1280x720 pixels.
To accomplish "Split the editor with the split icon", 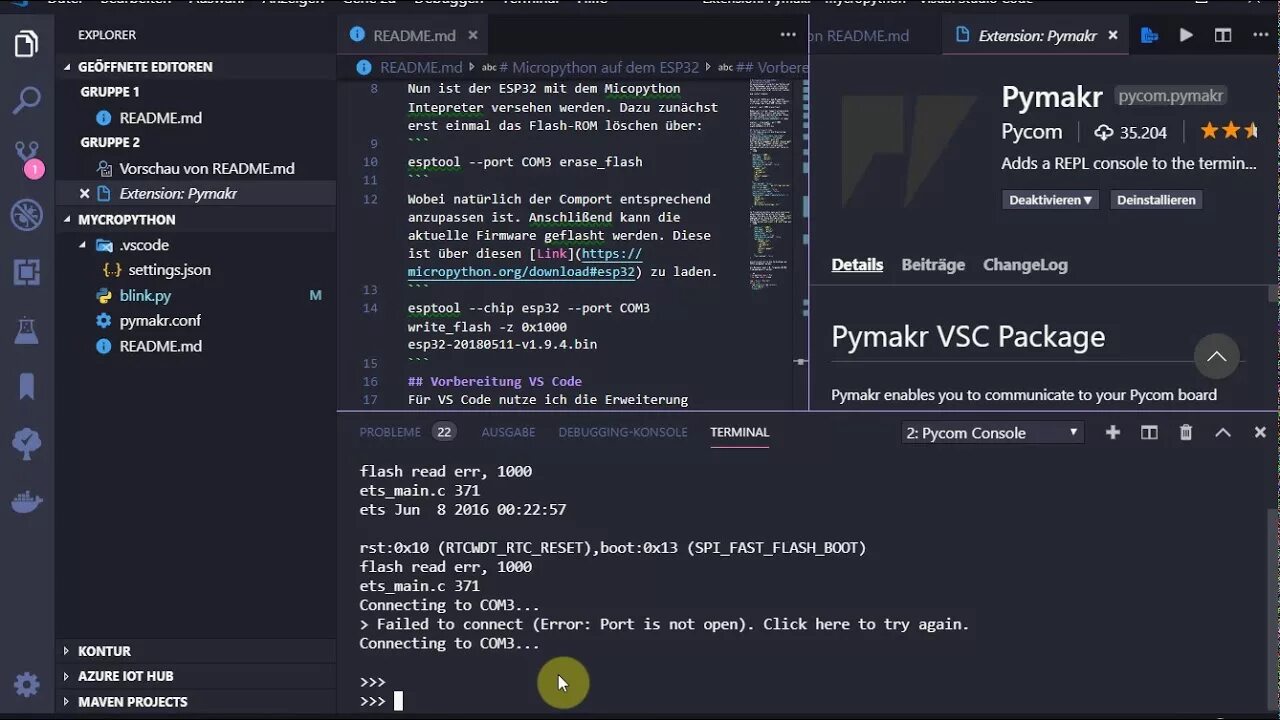I will click(1223, 35).
